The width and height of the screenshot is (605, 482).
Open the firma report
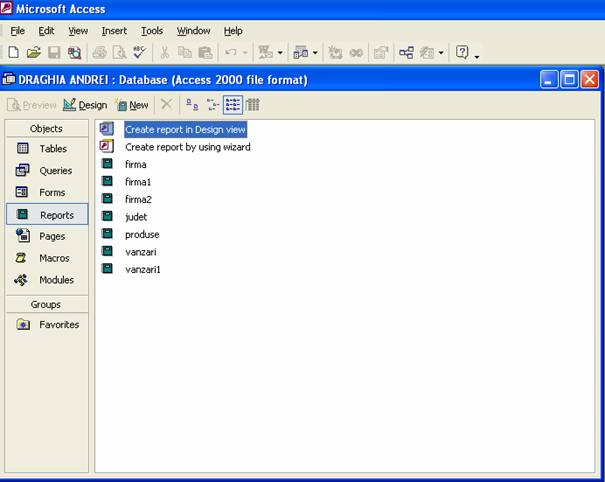135,164
